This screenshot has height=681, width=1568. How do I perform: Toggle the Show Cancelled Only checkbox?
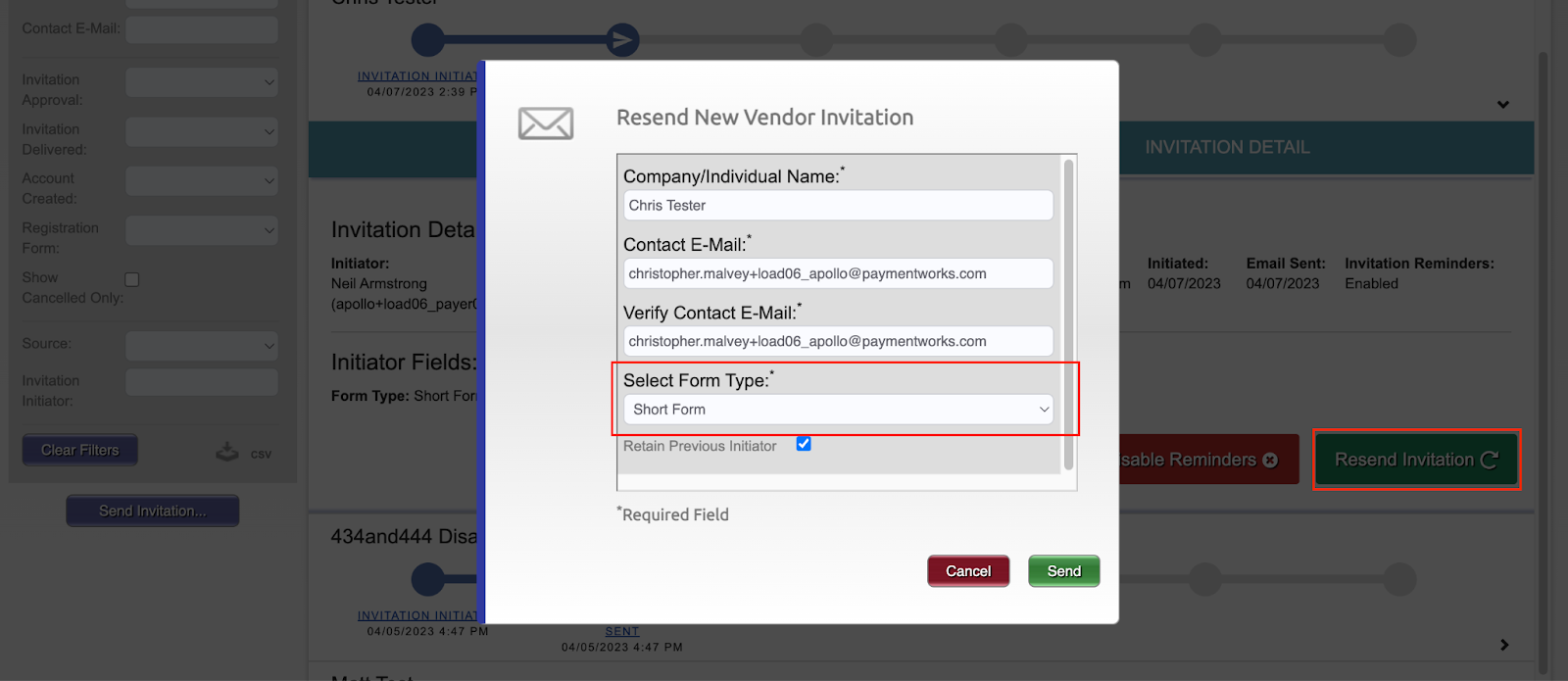click(x=132, y=279)
